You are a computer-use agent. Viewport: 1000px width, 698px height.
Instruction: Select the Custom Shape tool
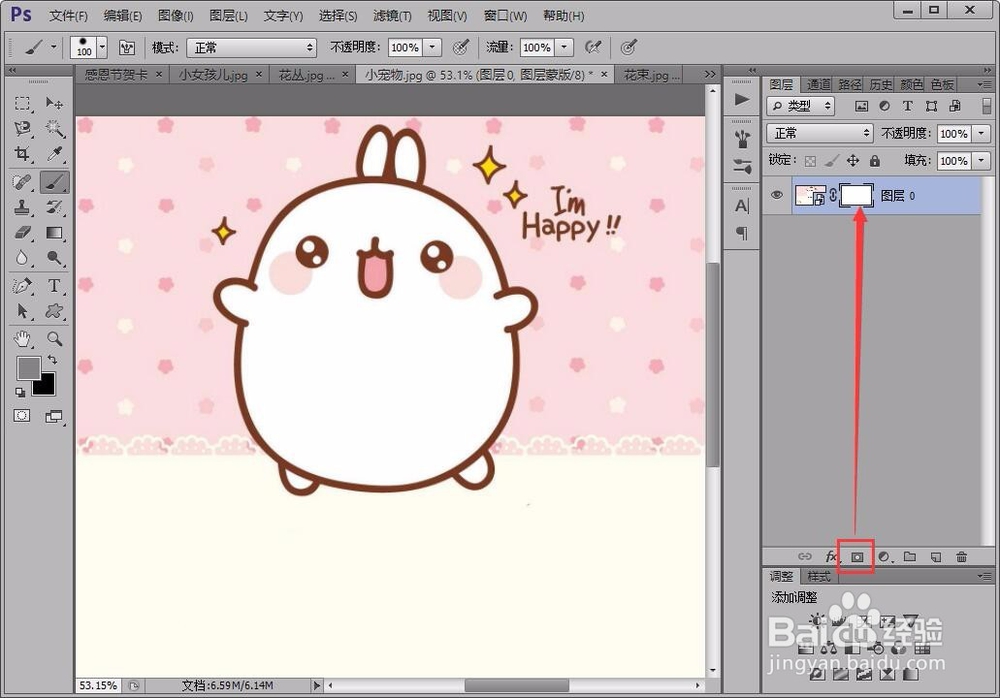[x=54, y=311]
